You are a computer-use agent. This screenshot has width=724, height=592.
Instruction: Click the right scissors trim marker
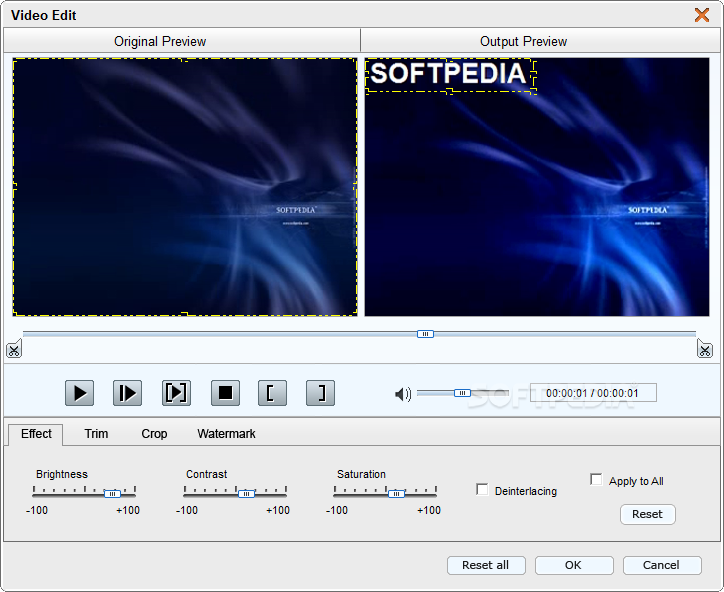pyautogui.click(x=705, y=349)
